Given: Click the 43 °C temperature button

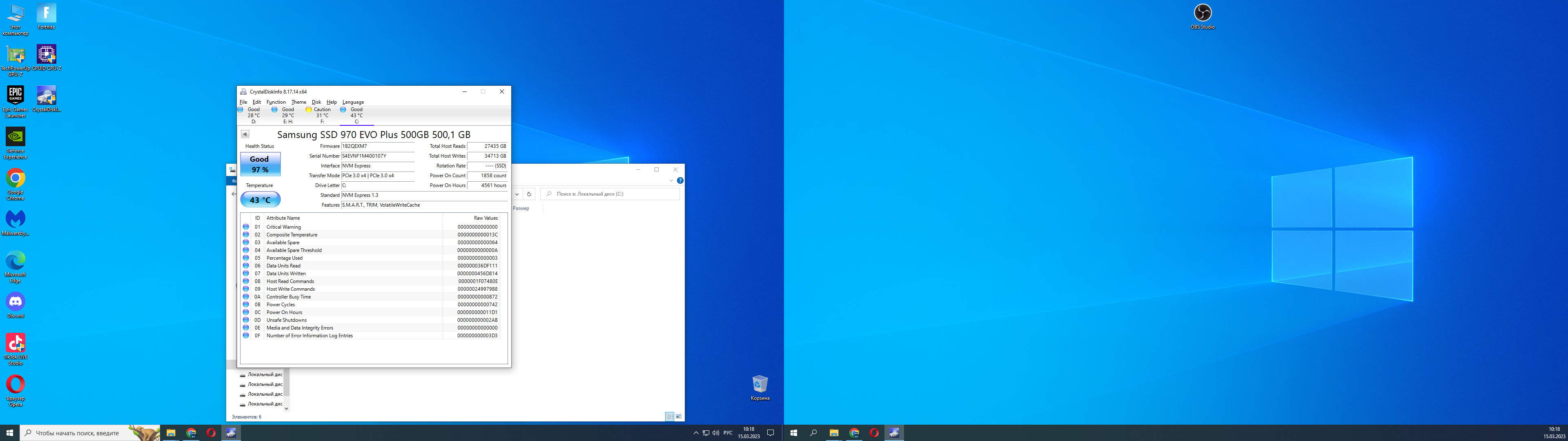Looking at the screenshot, I should pos(260,200).
